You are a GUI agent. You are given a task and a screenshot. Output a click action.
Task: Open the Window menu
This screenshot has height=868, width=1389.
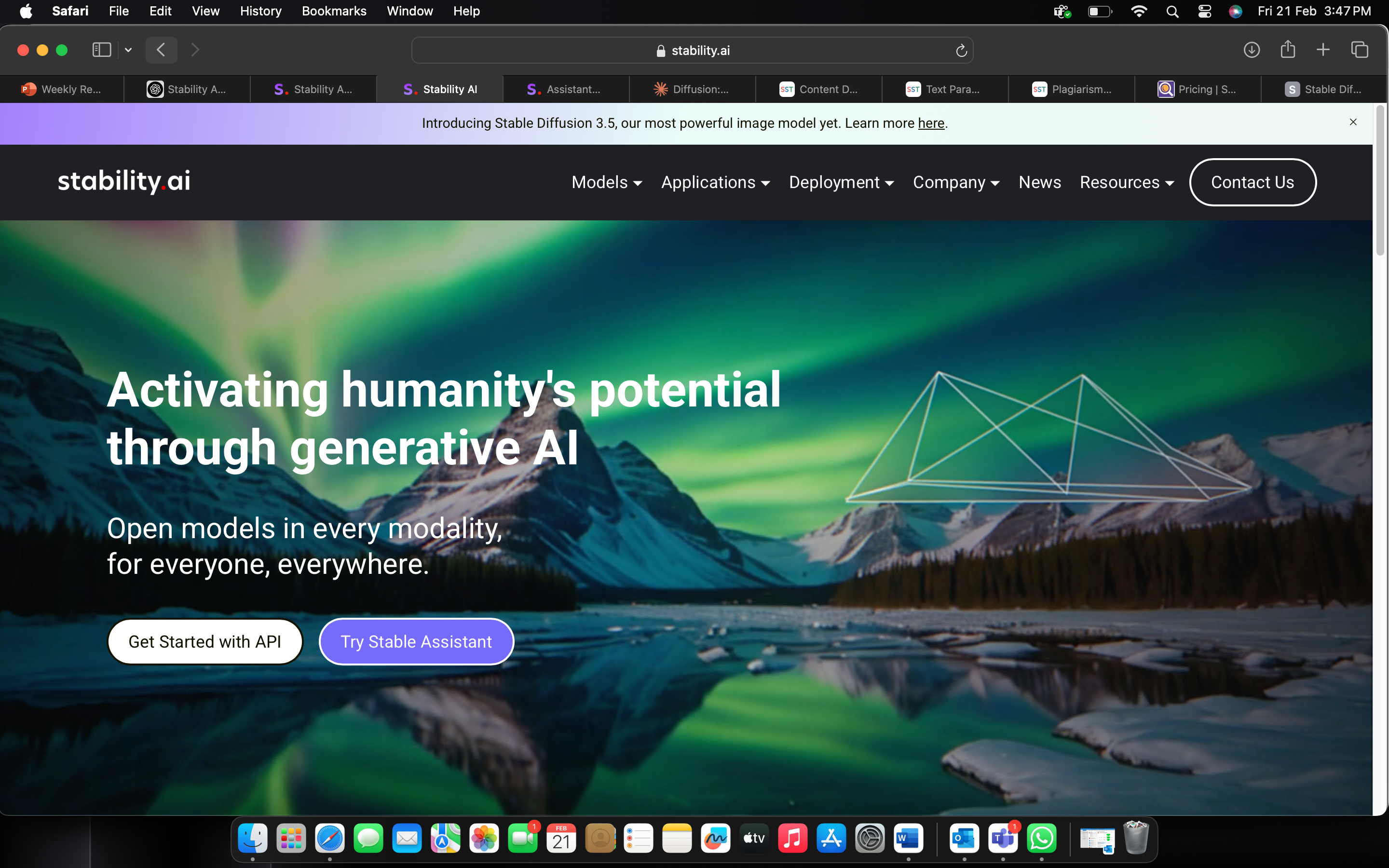point(410,12)
